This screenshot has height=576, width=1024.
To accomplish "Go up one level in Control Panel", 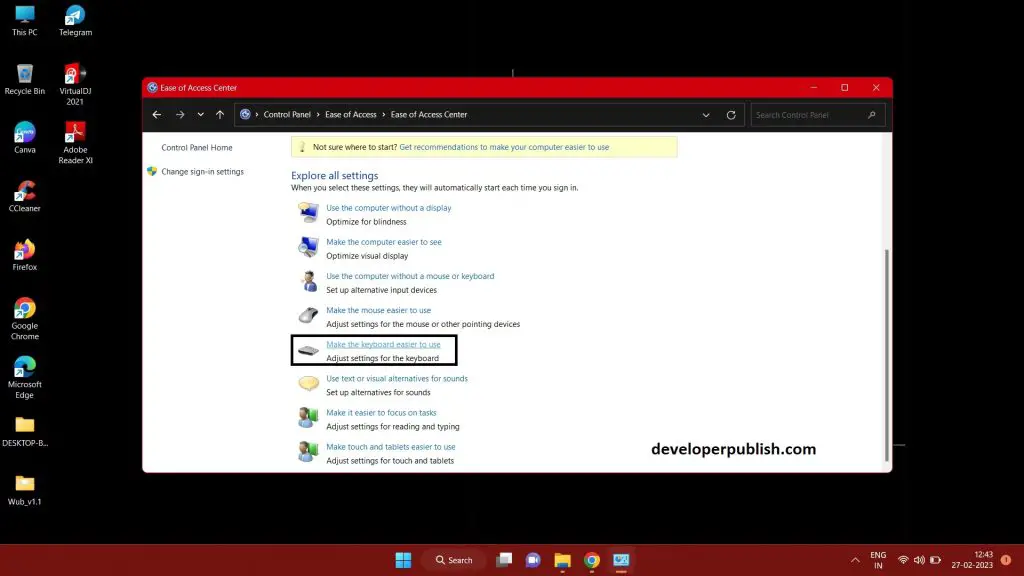I will (x=220, y=114).
